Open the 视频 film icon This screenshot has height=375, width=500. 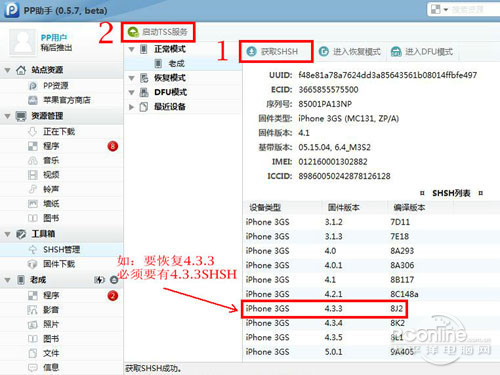coord(33,175)
